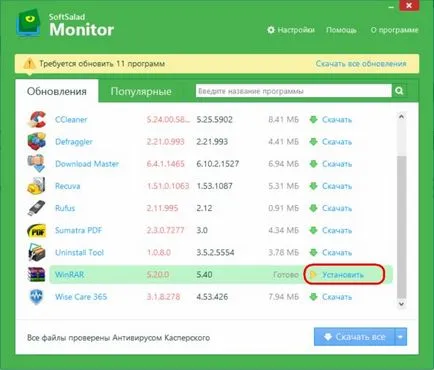Click Скачать for Wise Care 365
This screenshot has height=370, width=434.
[337, 297]
